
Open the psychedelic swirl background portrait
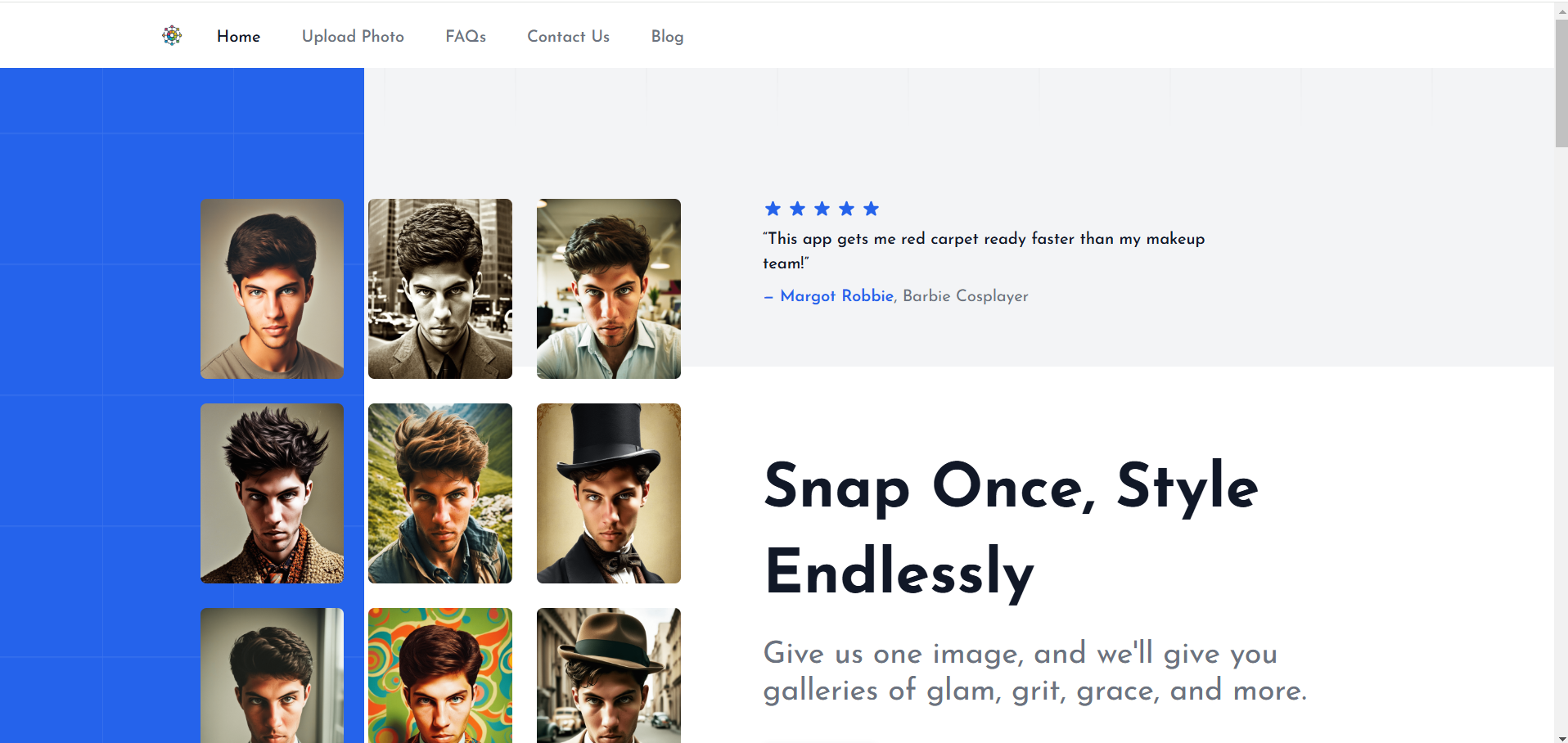(x=440, y=675)
